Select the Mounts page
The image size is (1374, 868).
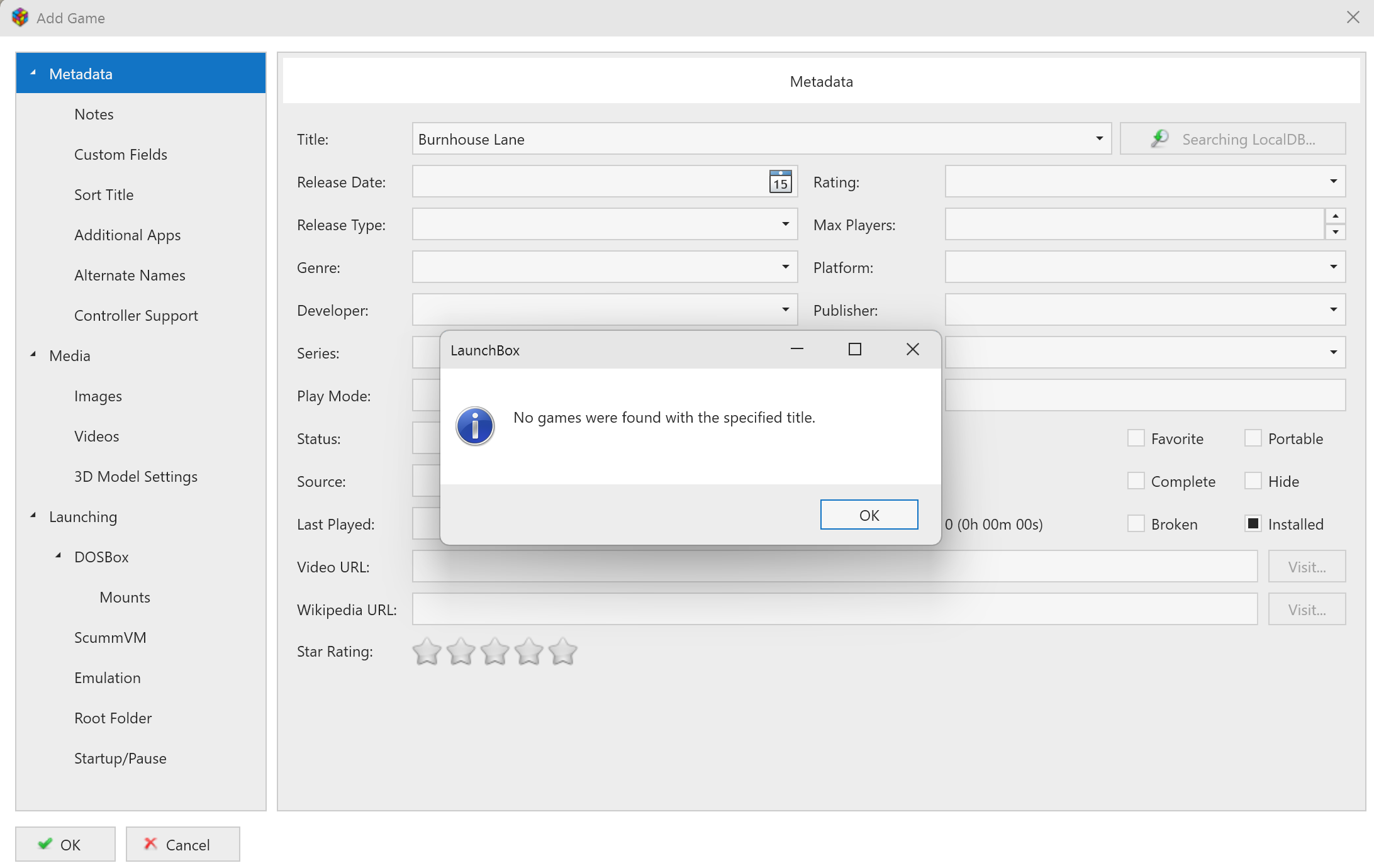click(x=125, y=598)
